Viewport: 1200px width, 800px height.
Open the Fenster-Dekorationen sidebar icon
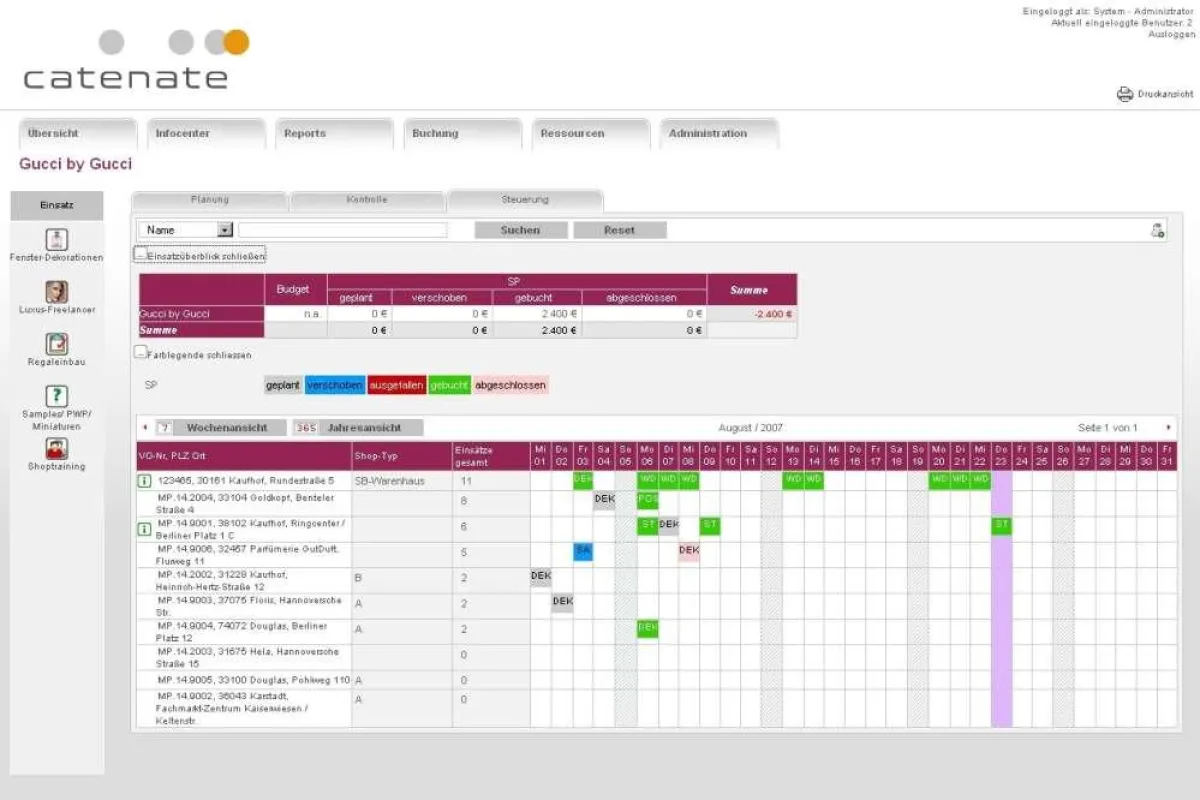57,239
